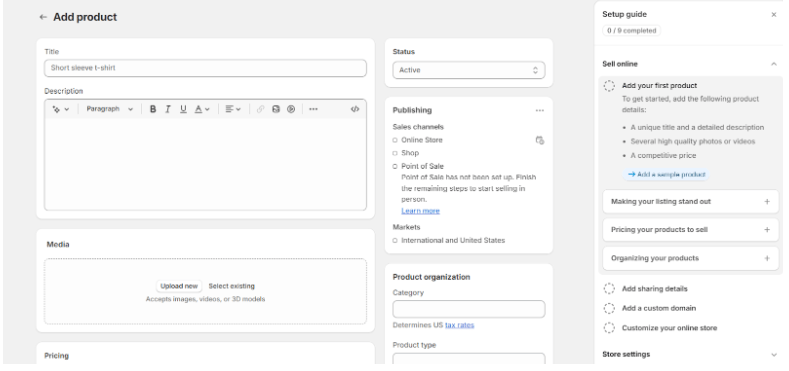Click the Upload new media button
Screen dimensions: 789x371
click(179, 286)
